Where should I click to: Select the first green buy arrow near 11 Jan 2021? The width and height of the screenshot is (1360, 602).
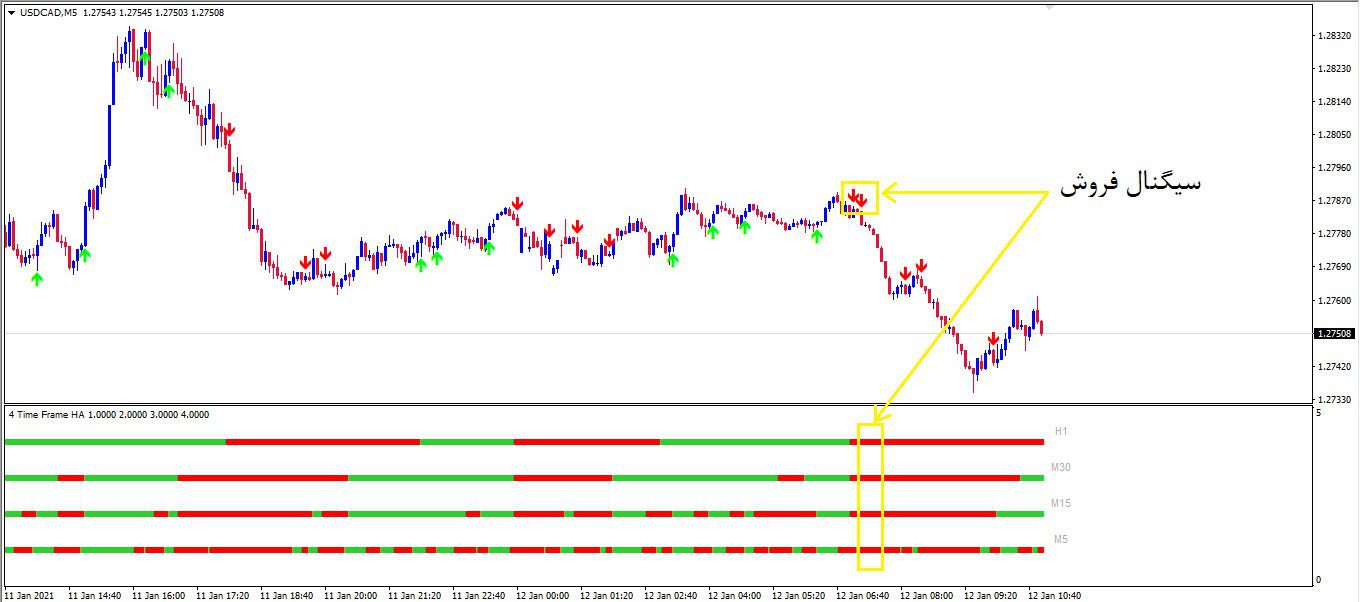37,279
